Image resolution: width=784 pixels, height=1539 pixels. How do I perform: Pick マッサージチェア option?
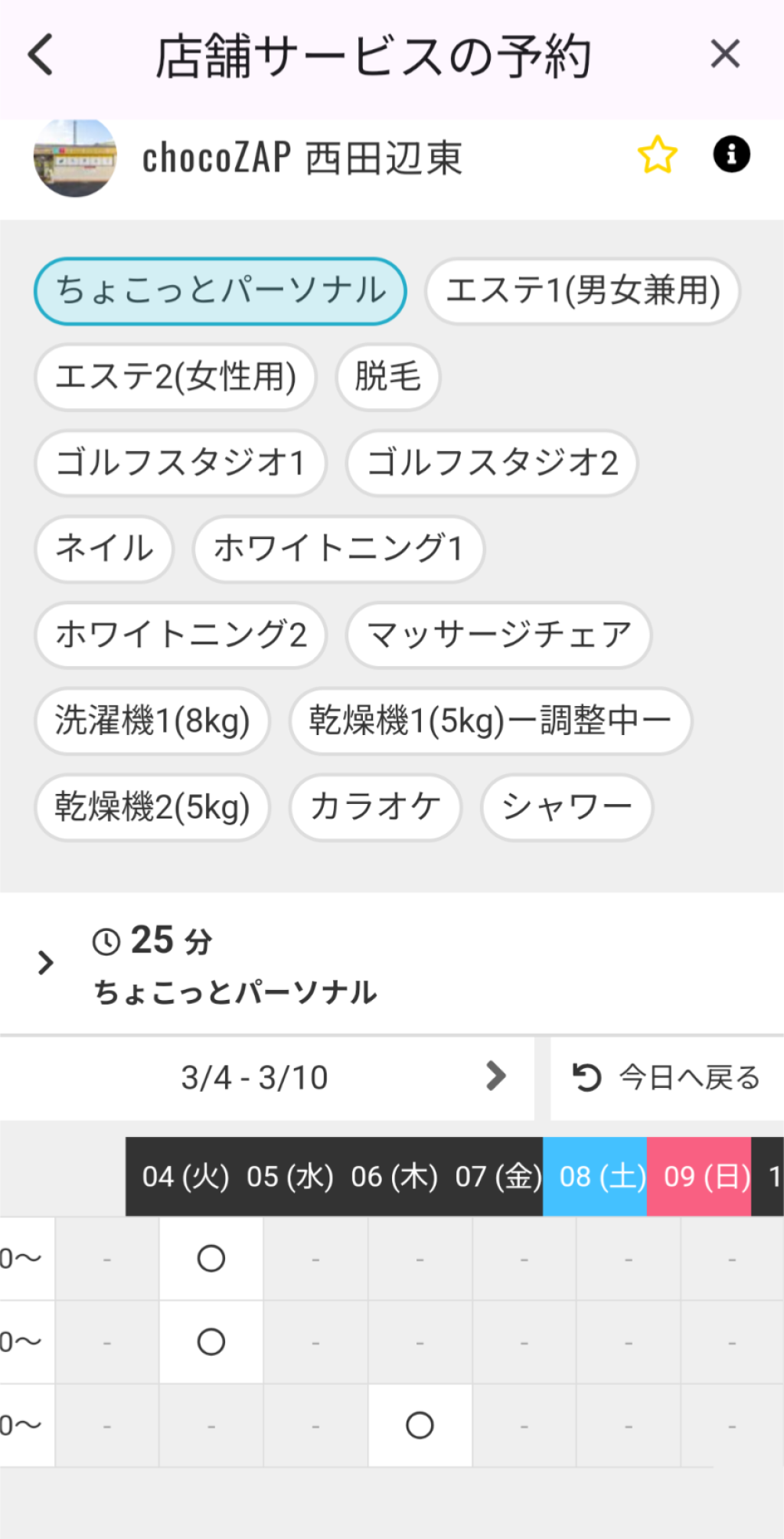pos(498,635)
